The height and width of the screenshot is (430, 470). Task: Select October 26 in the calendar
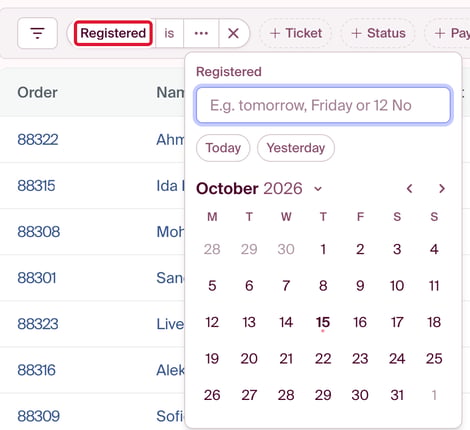click(212, 395)
